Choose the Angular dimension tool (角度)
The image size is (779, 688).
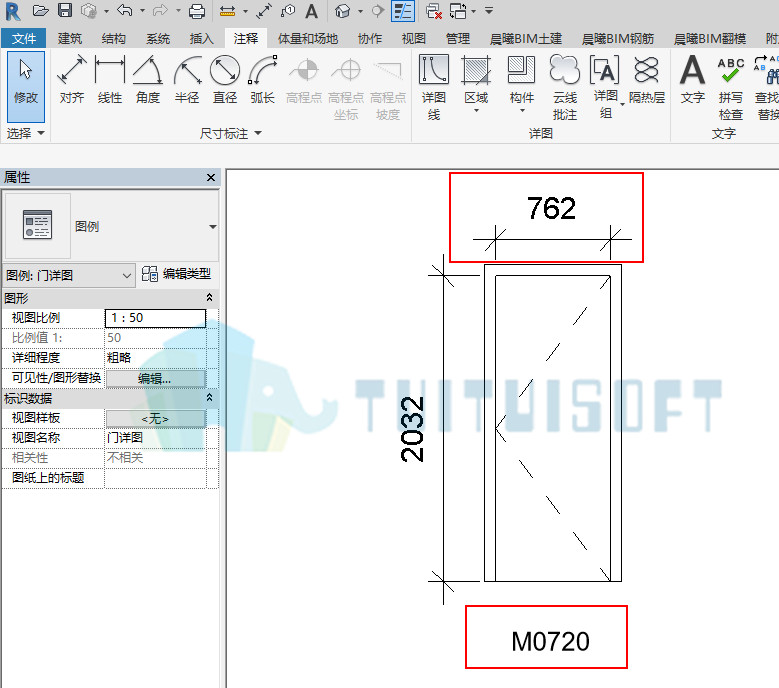point(148,80)
